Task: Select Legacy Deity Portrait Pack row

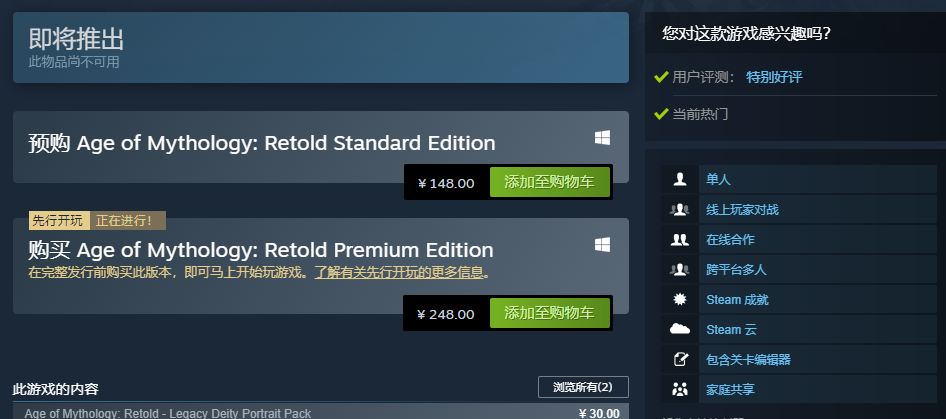Action: [321, 413]
